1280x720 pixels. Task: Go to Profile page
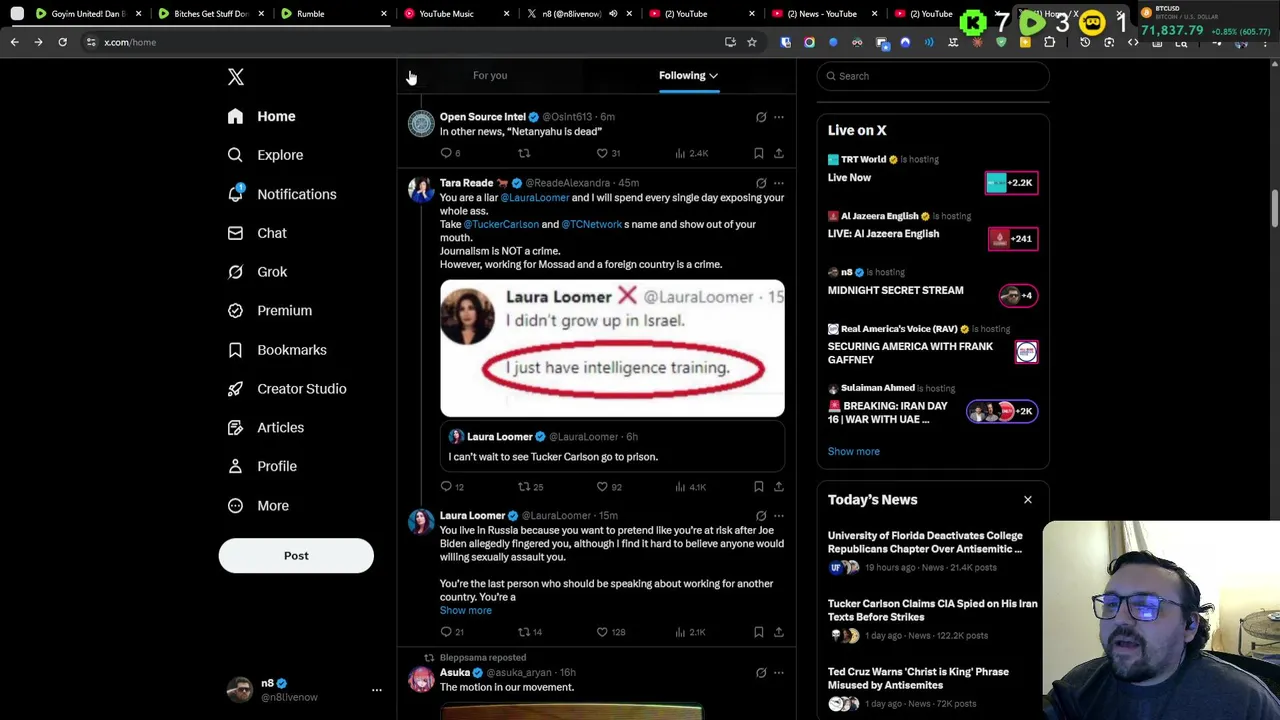pos(262,466)
